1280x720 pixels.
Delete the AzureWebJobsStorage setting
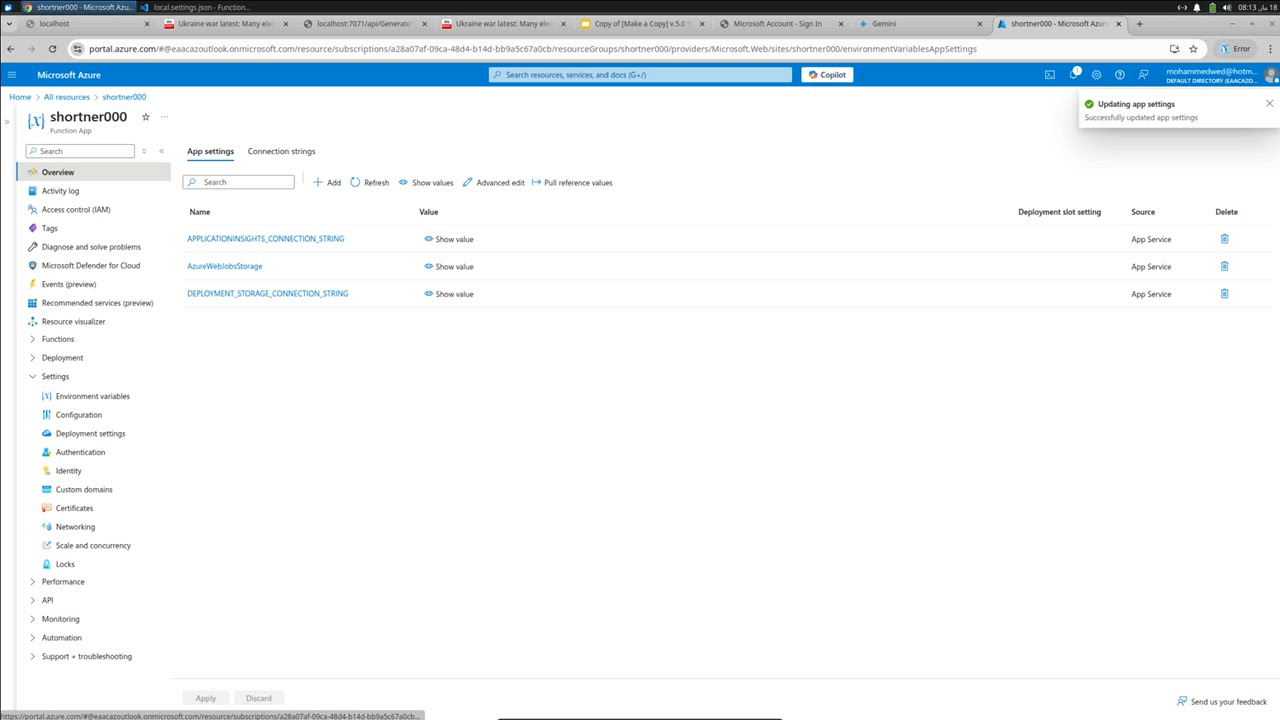point(1224,266)
